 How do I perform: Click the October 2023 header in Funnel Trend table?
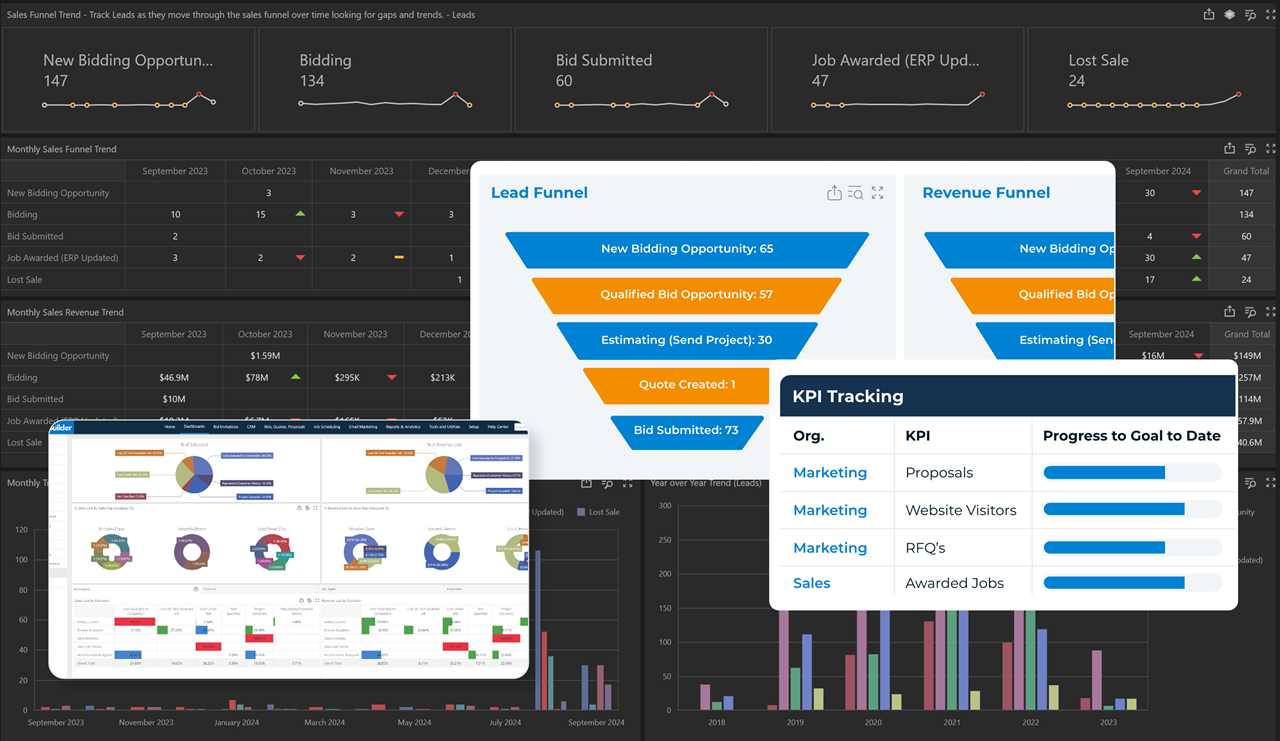click(269, 171)
